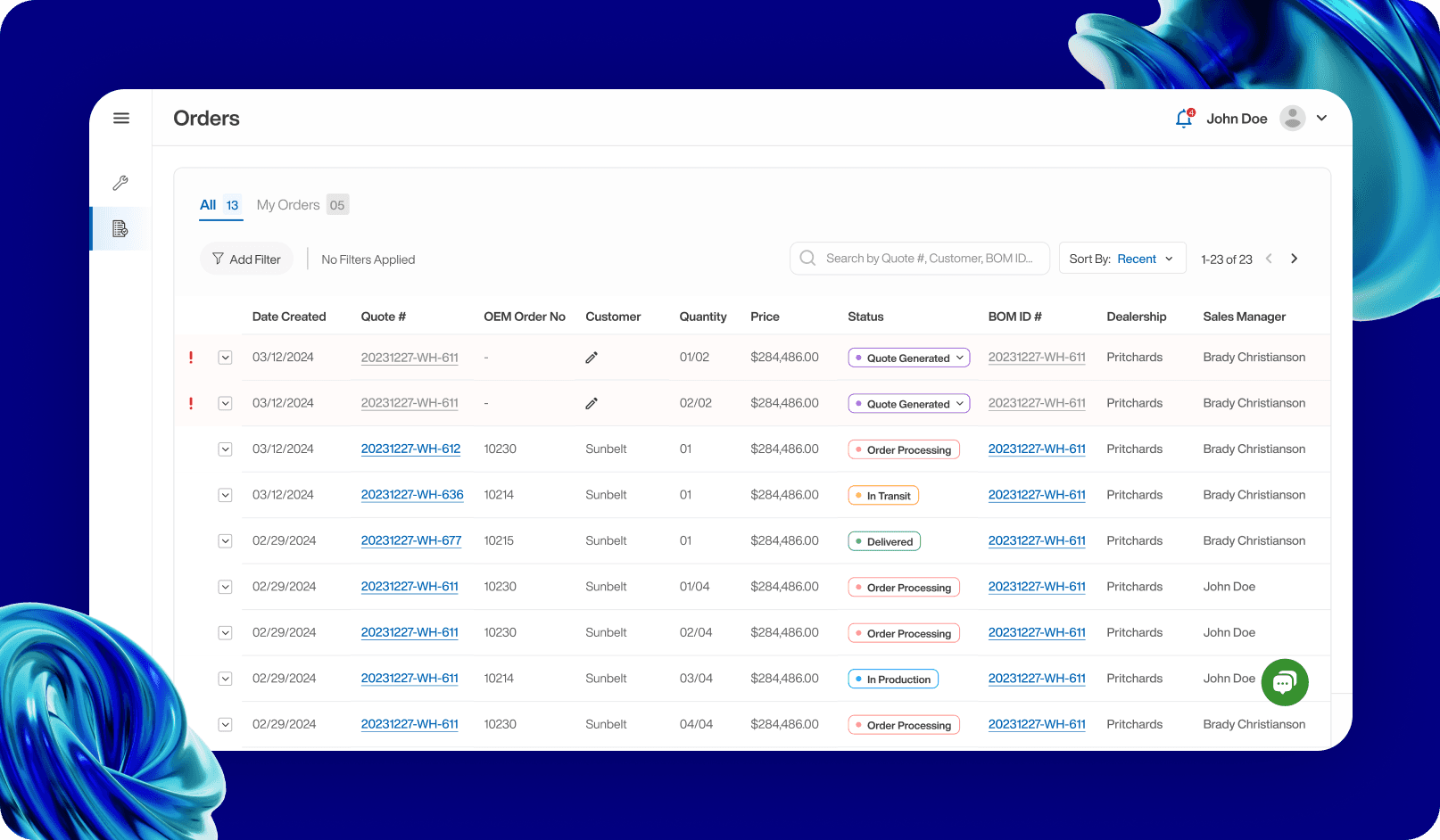
Task: Open the green chat support bubble
Action: coord(1285,682)
